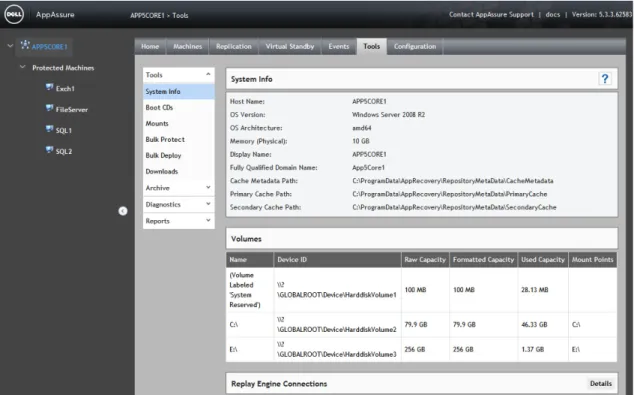Click the Contact AppAssure Support link
Screen dimensions: 634x395
tap(491, 15)
